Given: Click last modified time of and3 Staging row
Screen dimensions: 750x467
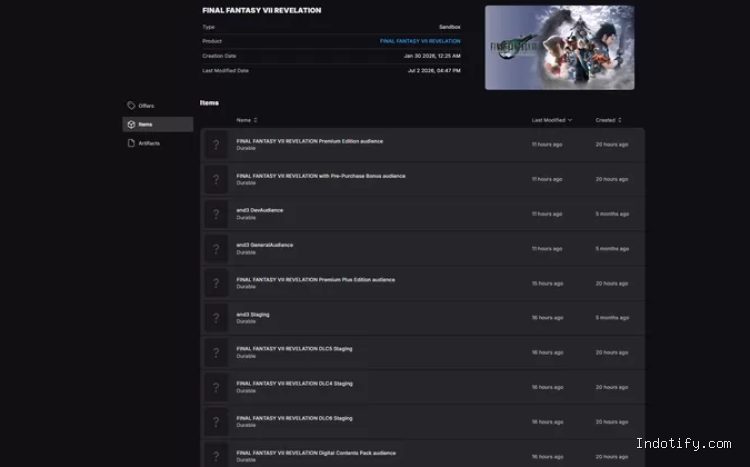Looking at the screenshot, I should click(x=547, y=318).
